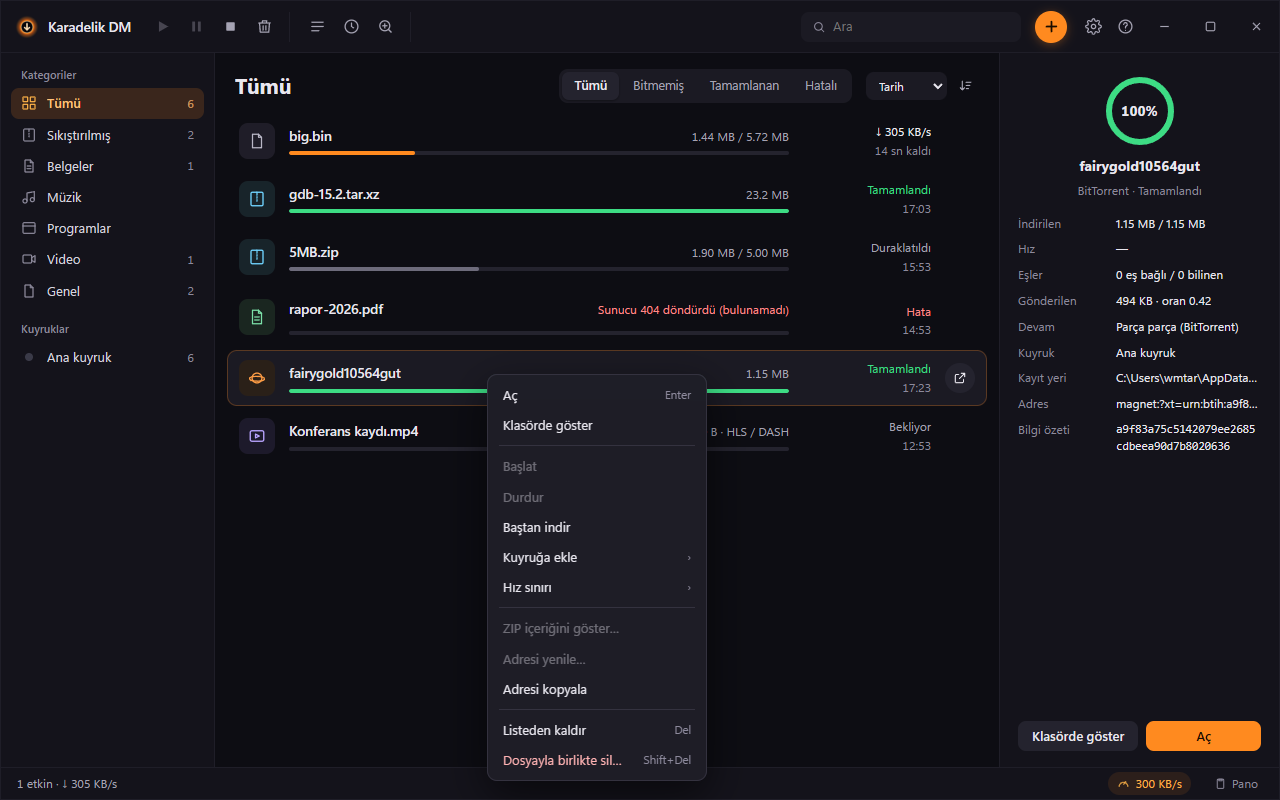1280x800 pixels.
Task: Select the Sıkıştırılmış category
Action: [107, 135]
